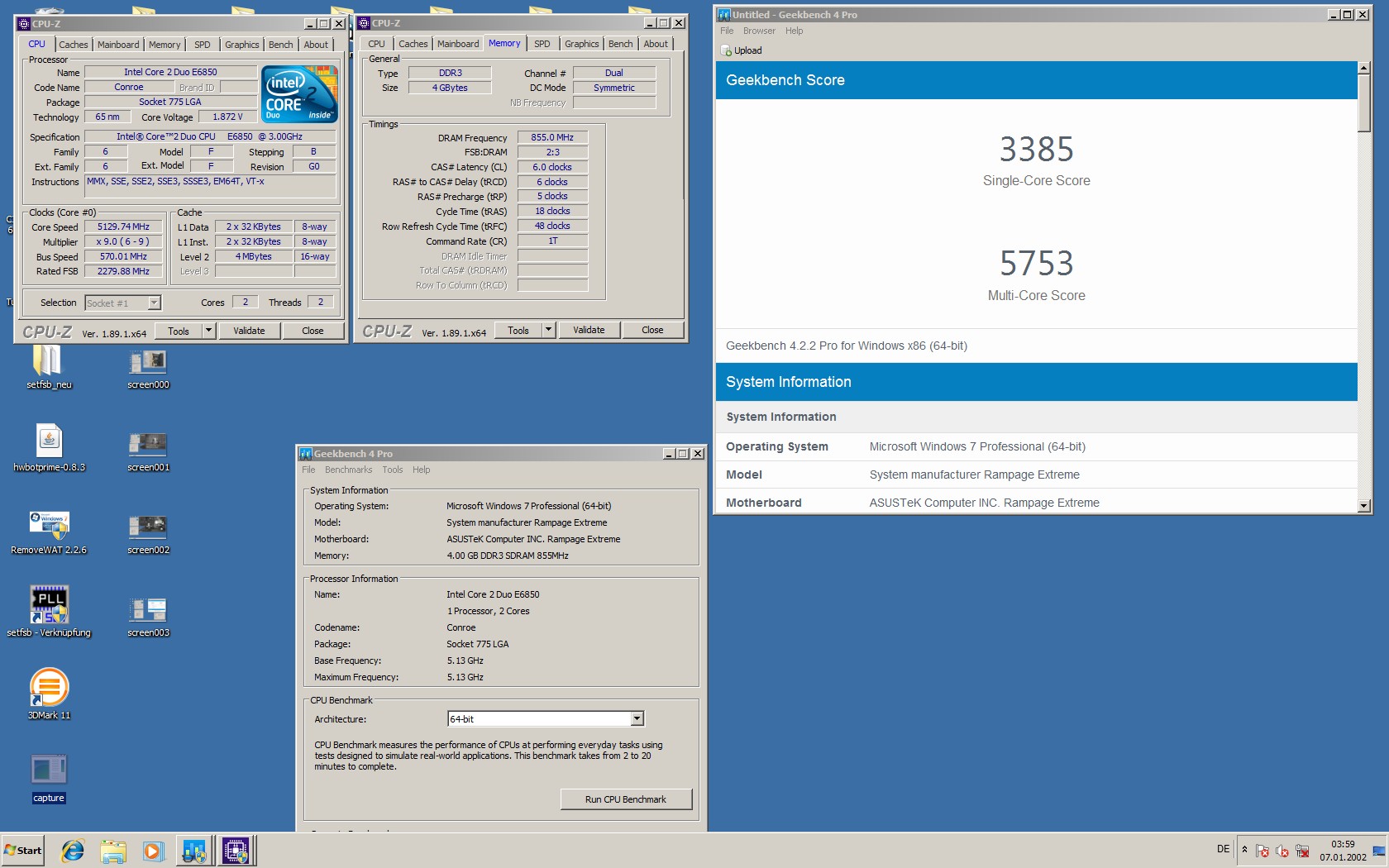1389x868 pixels.
Task: Click Run CPU Benchmark button
Action: [626, 799]
